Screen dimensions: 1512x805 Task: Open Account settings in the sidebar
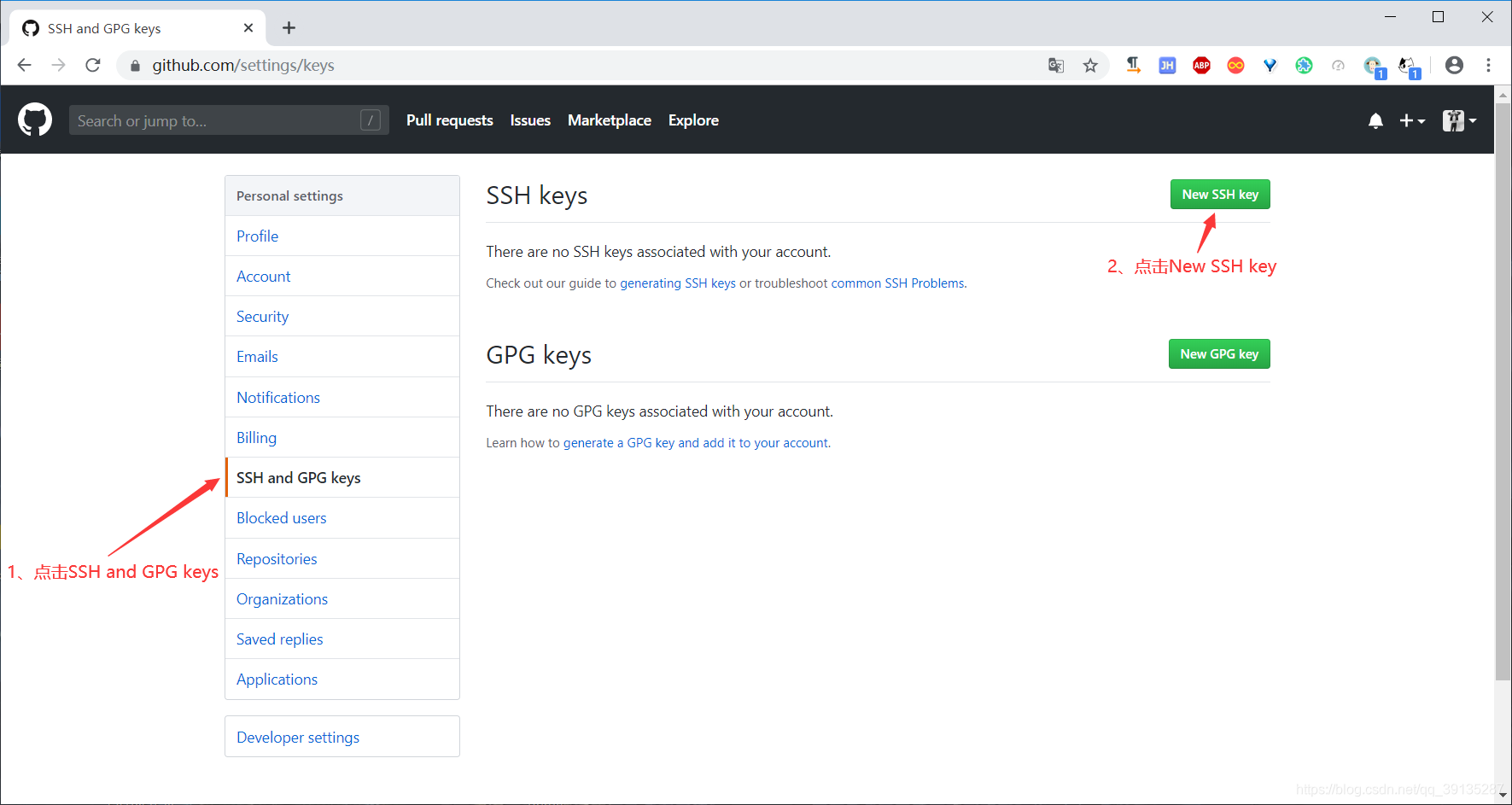pos(342,277)
